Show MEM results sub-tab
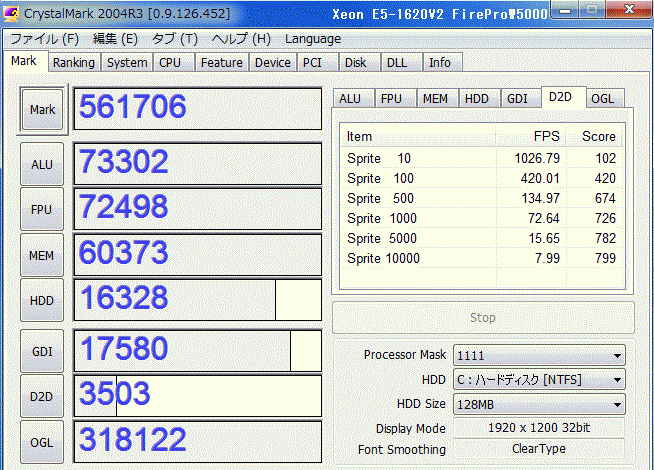Image resolution: width=654 pixels, height=470 pixels. 438,98
